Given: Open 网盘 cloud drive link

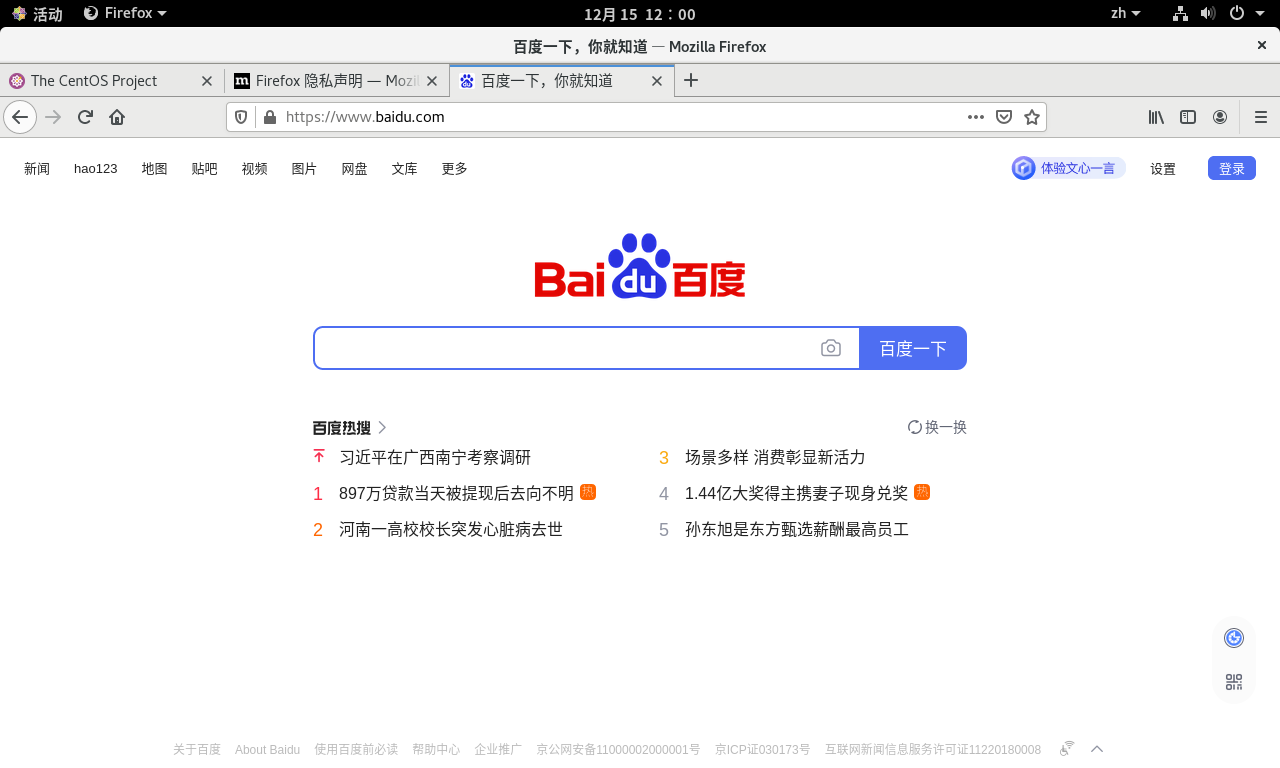Looking at the screenshot, I should tap(355, 169).
